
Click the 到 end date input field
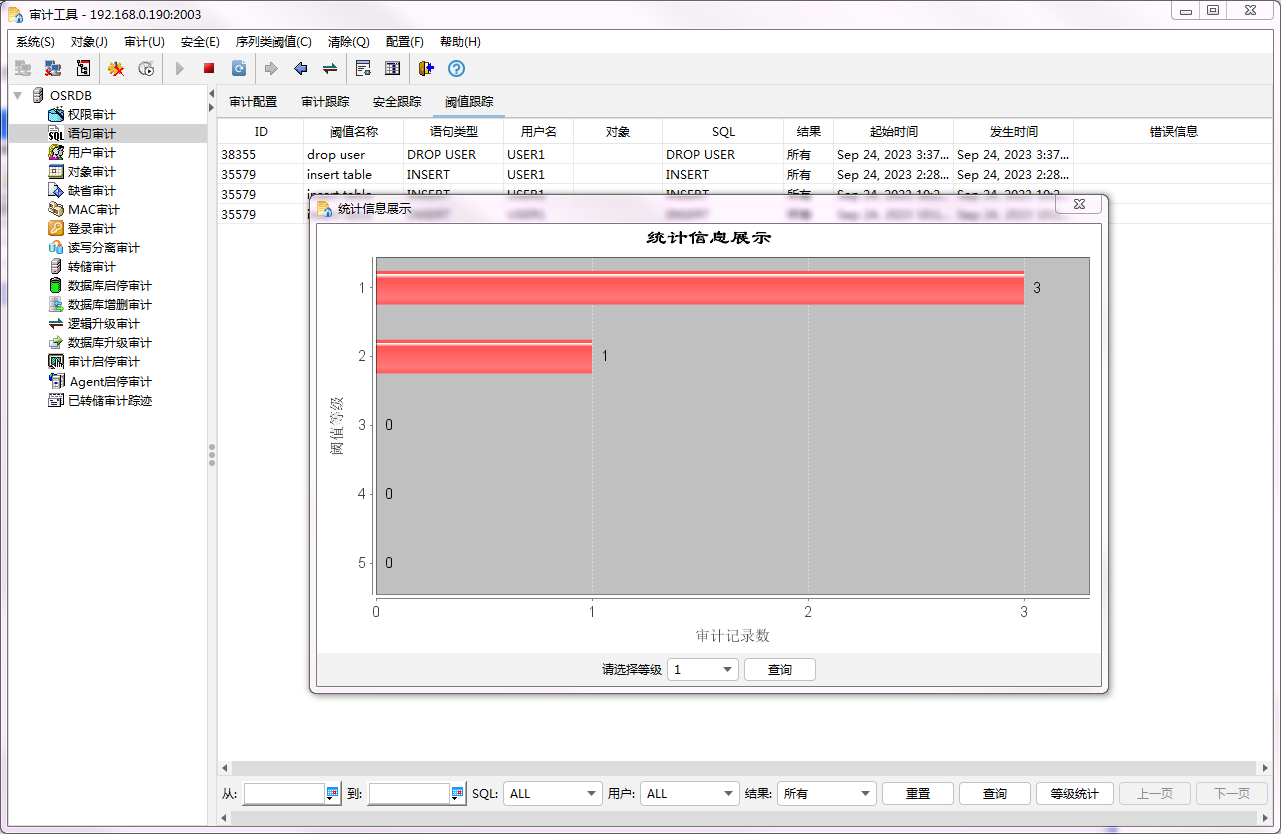408,793
